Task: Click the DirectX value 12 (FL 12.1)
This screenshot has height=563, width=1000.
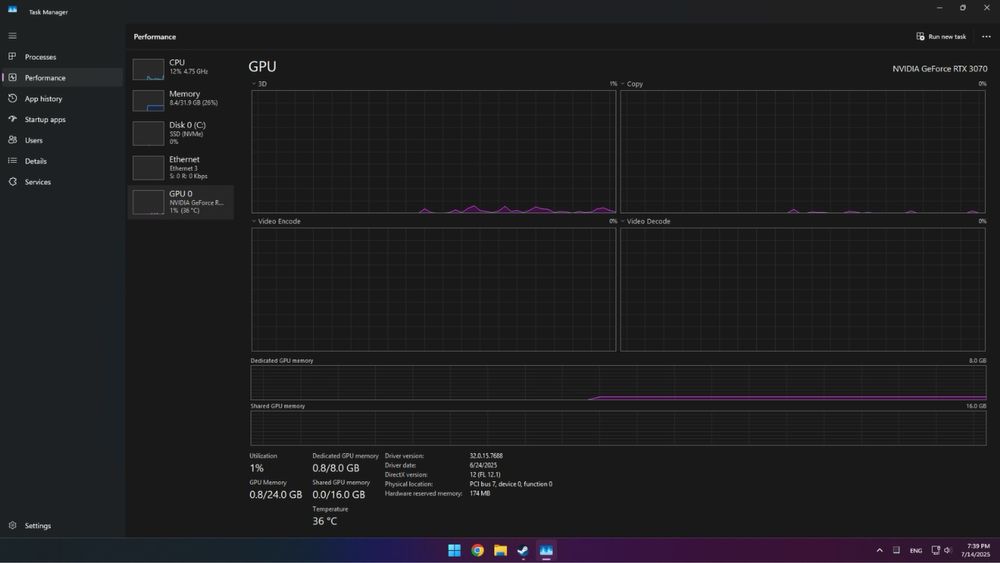Action: [x=485, y=474]
